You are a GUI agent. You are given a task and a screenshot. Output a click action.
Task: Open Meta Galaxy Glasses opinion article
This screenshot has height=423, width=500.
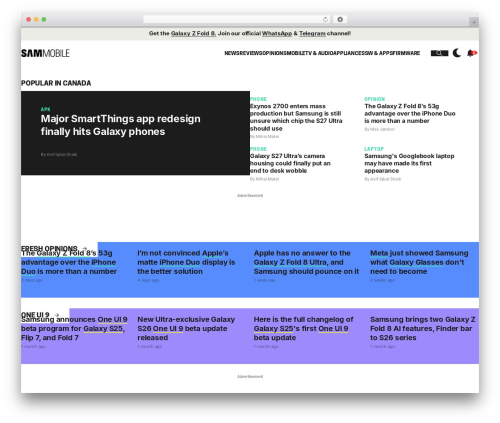(419, 262)
